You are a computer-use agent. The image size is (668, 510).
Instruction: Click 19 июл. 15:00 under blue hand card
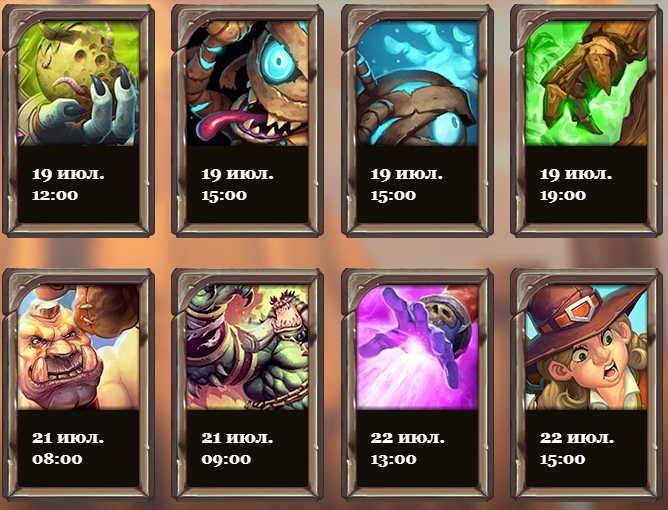(406, 184)
